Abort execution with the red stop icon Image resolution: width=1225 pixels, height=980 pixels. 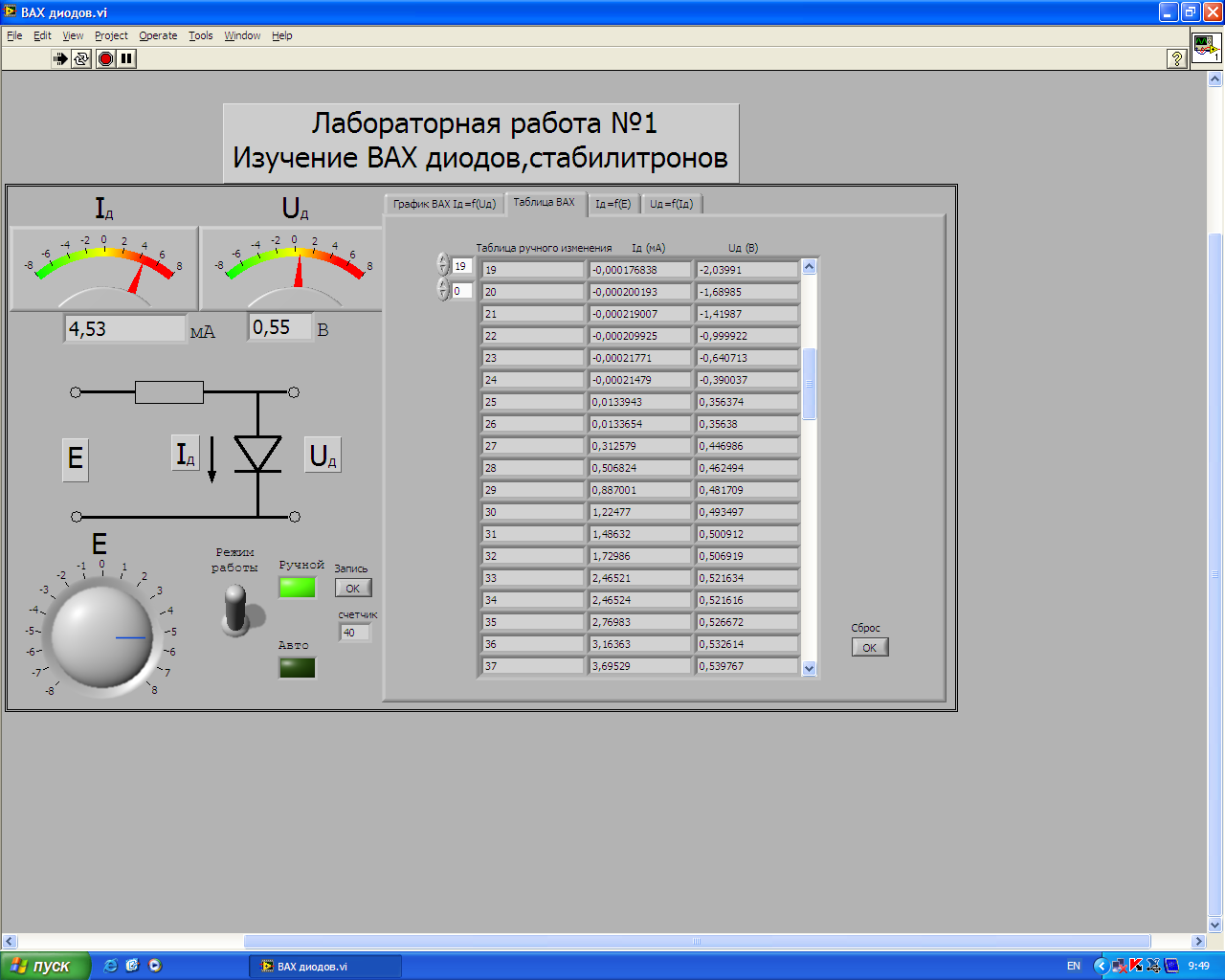105,58
